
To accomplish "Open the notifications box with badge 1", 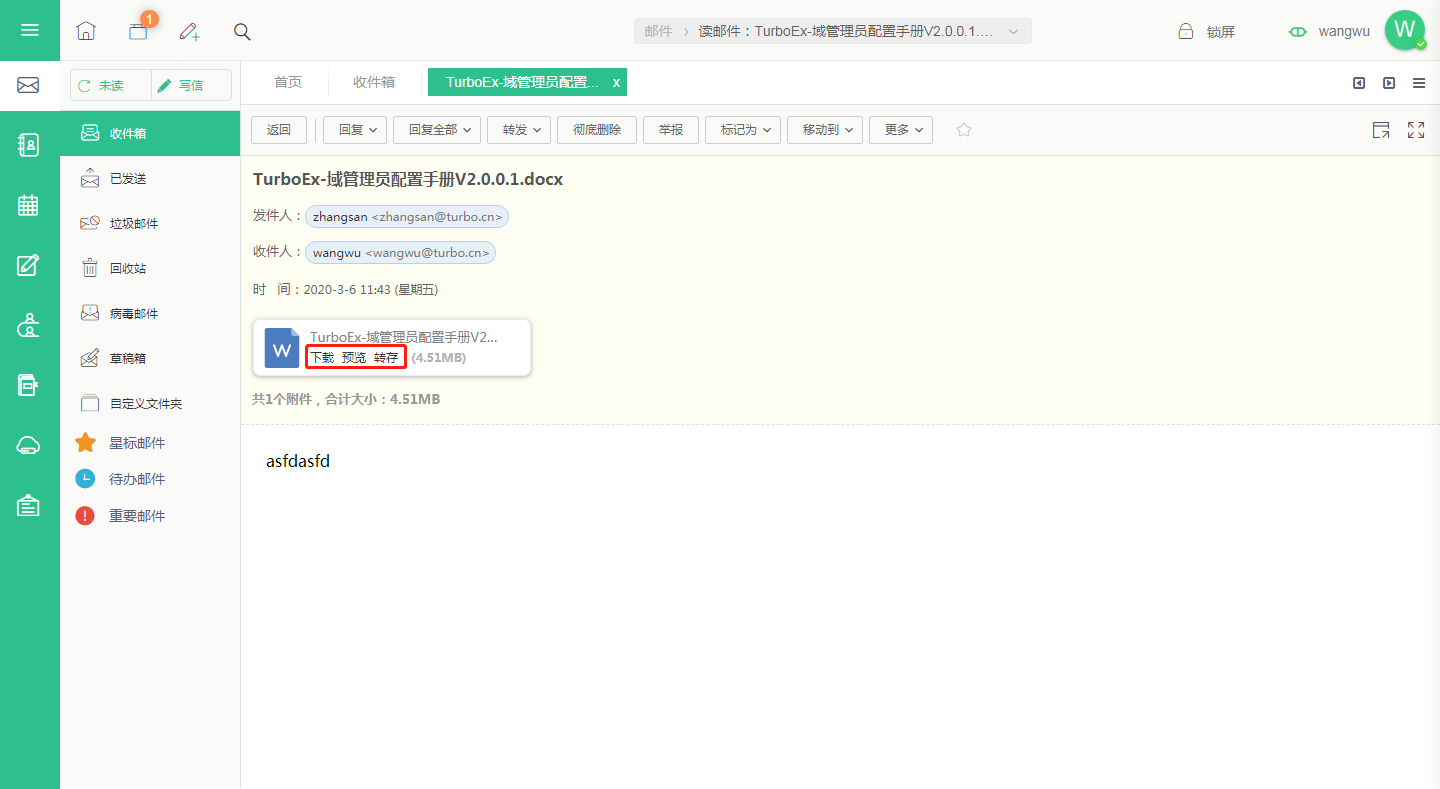I will [139, 31].
